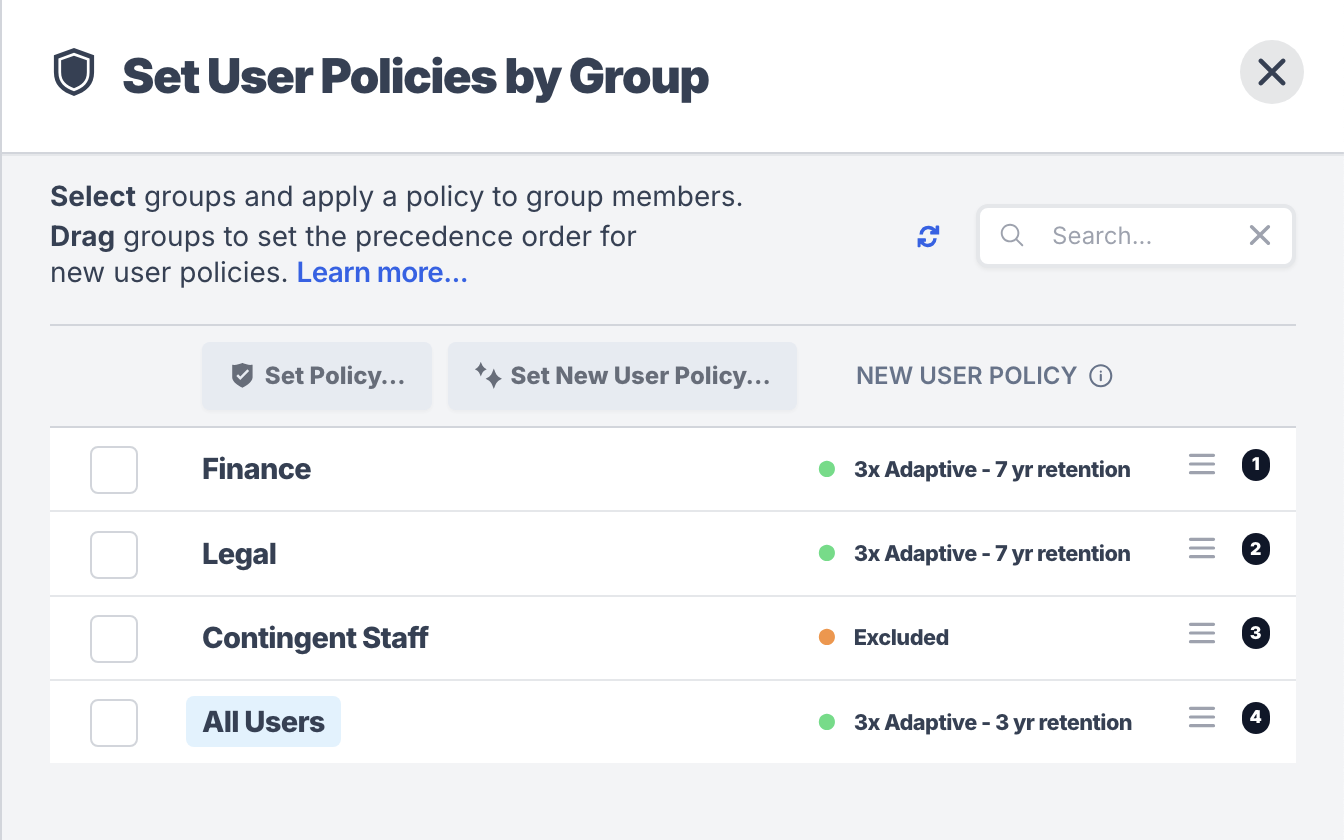1344x840 pixels.
Task: Click the Set User Policies by Group title
Action: (416, 76)
